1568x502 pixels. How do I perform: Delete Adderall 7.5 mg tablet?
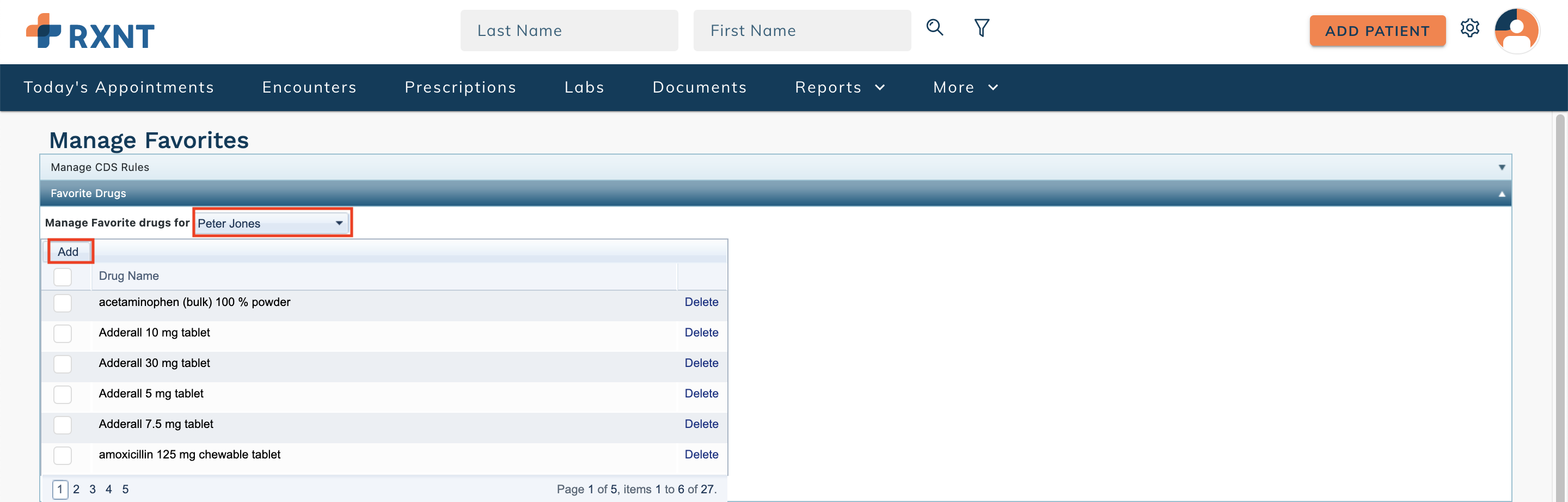(x=701, y=424)
